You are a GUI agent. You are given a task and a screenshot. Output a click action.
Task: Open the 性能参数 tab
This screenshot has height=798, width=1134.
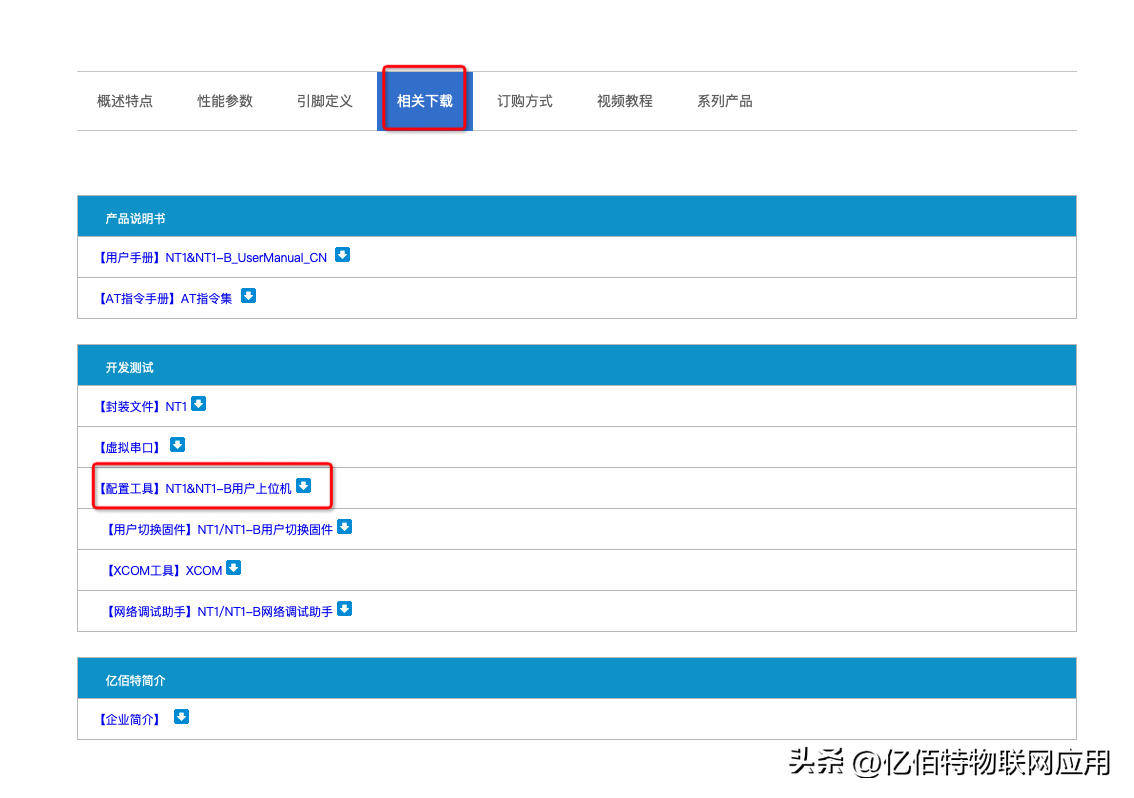(x=225, y=101)
